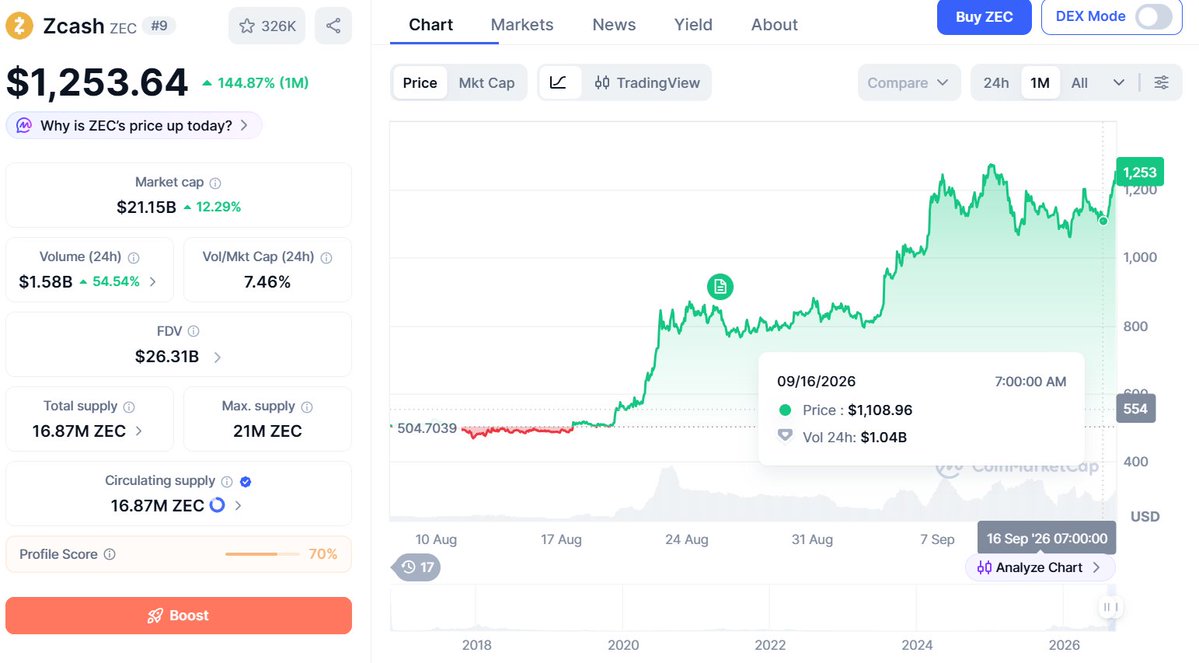The image size is (1199, 663).
Task: Select Price chart view
Action: tap(420, 83)
